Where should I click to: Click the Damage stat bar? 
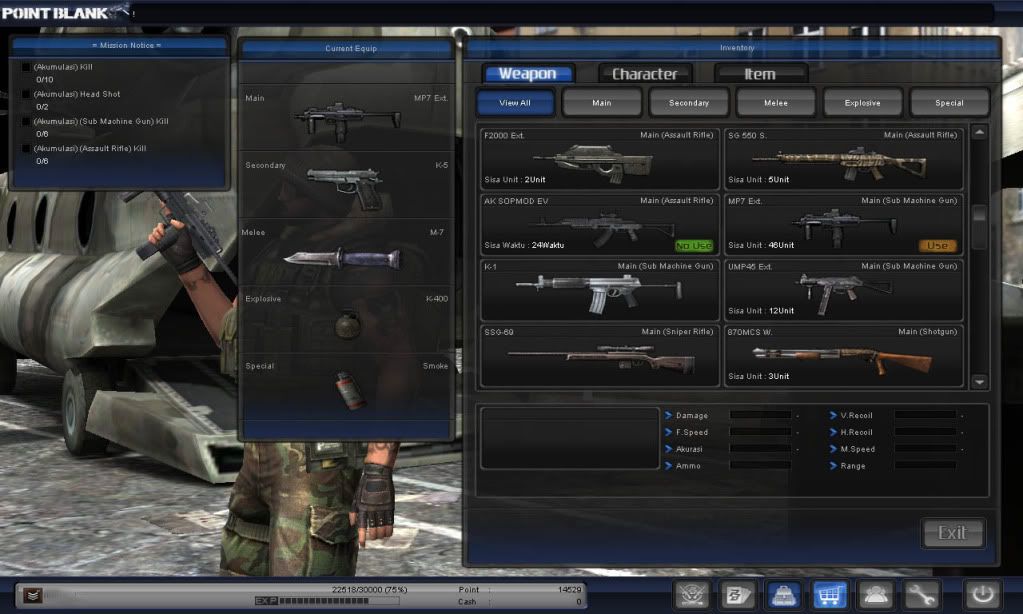tap(761, 415)
